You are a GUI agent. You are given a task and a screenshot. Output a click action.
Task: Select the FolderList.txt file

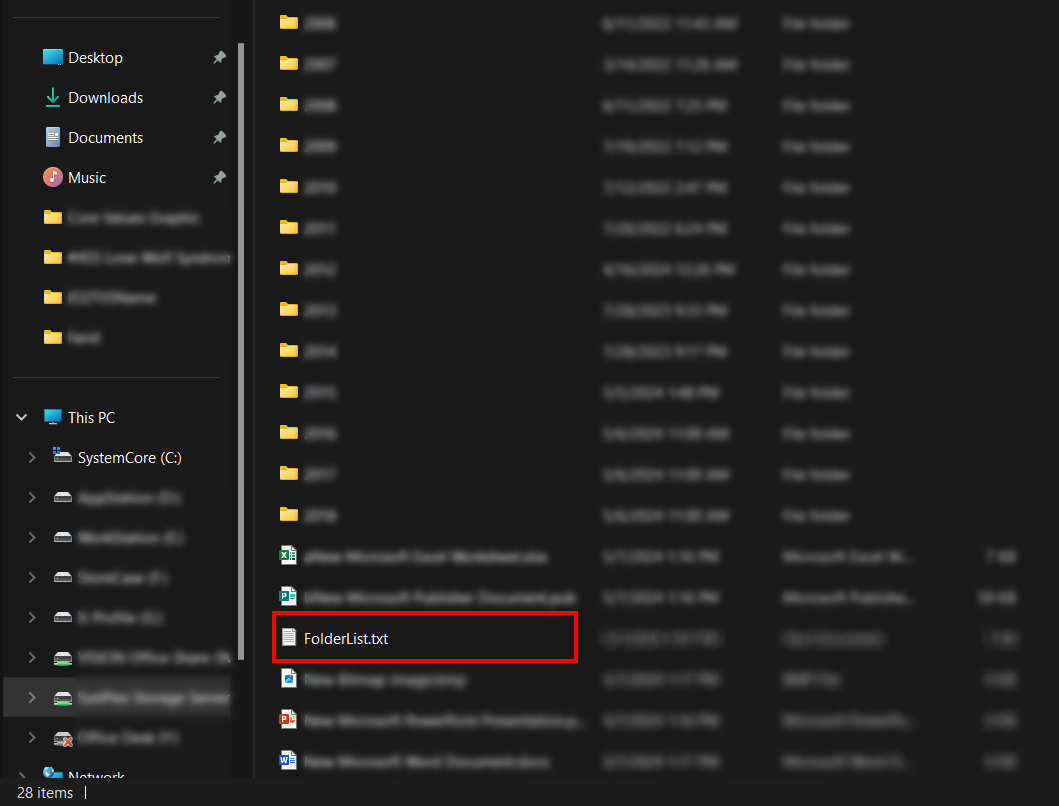click(346, 638)
